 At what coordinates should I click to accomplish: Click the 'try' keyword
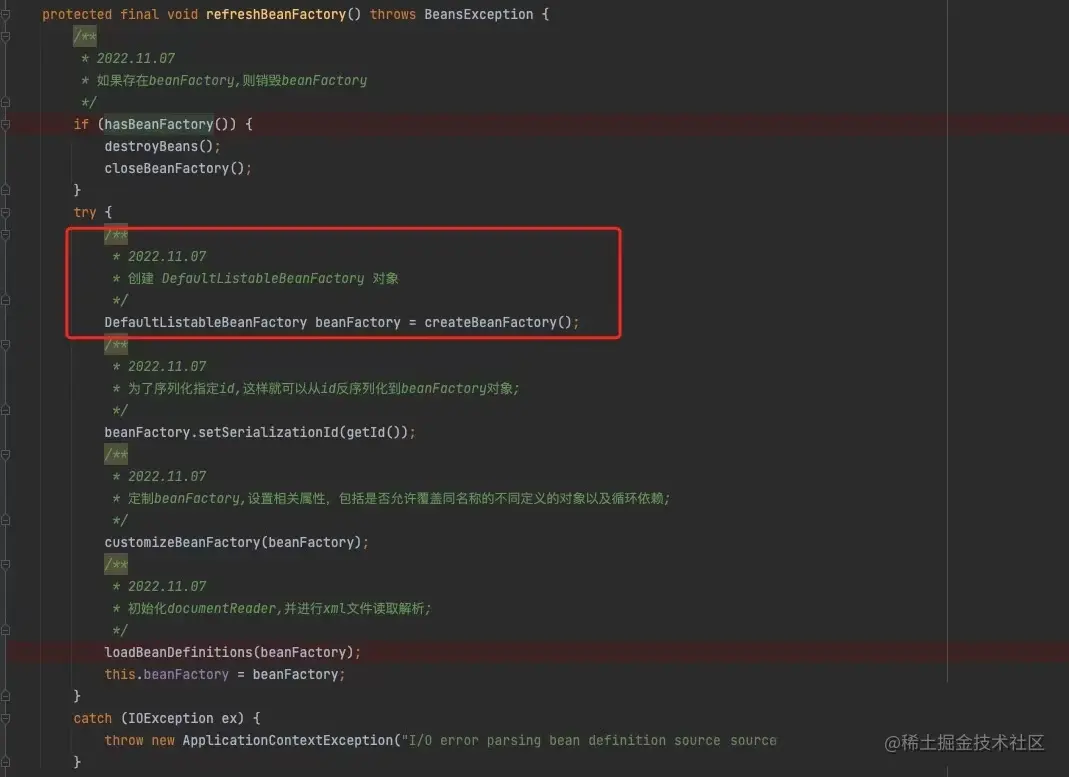click(x=85, y=212)
